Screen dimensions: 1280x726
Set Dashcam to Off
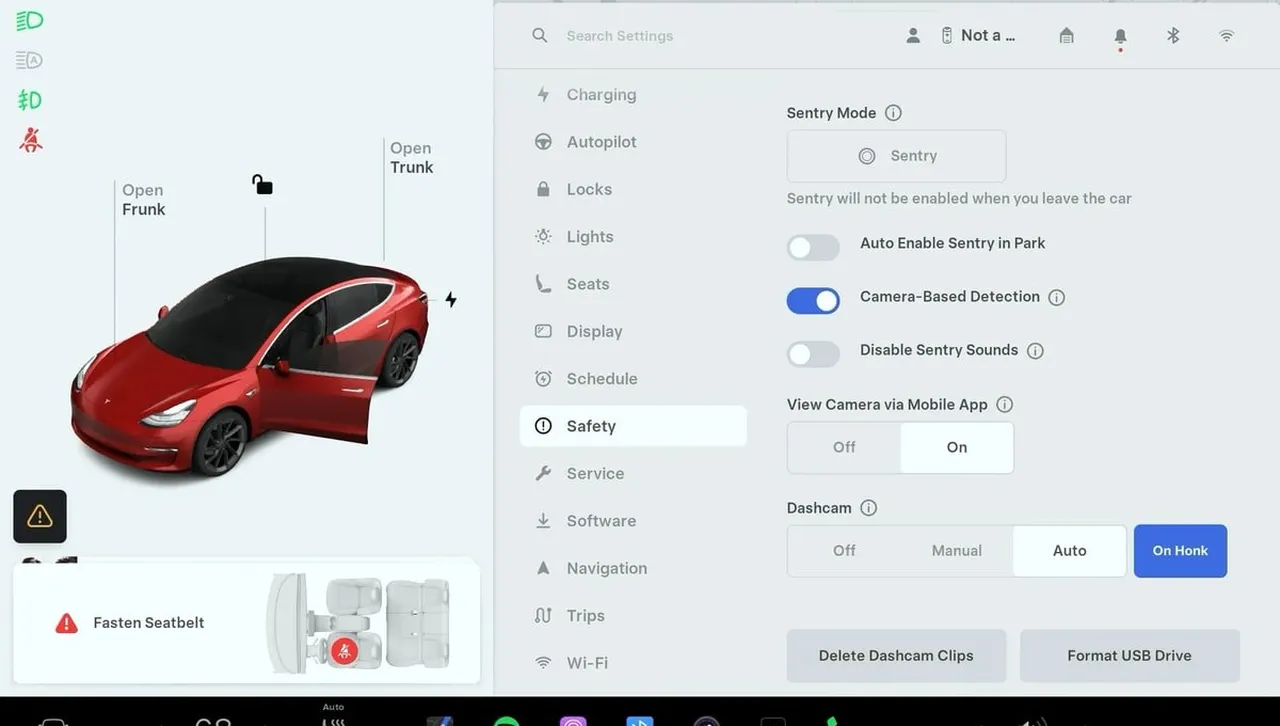point(844,551)
